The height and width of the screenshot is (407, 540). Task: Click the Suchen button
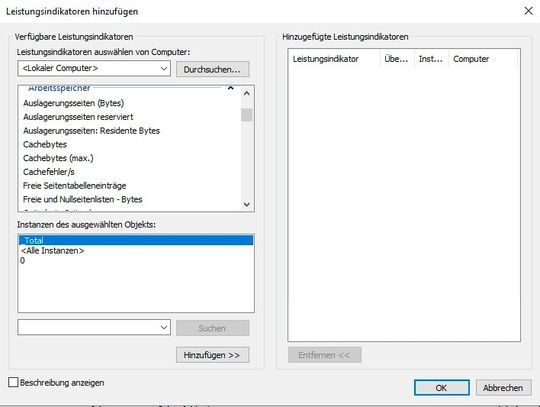(x=212, y=328)
